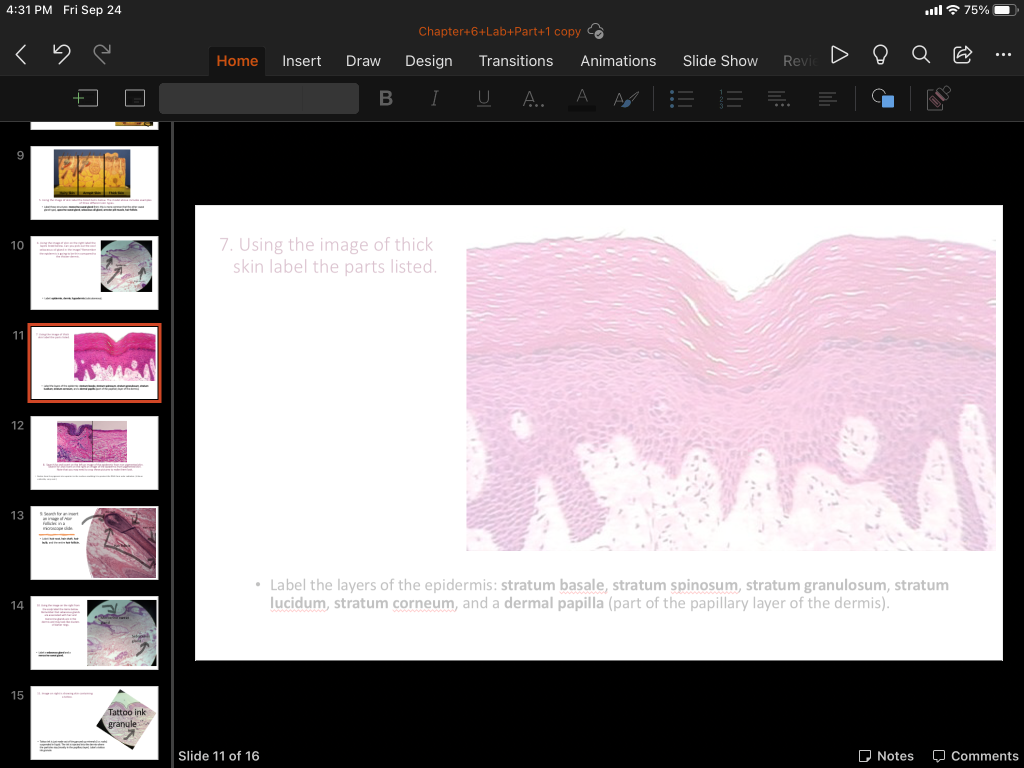Open Shapes and styles gallery

882,98
